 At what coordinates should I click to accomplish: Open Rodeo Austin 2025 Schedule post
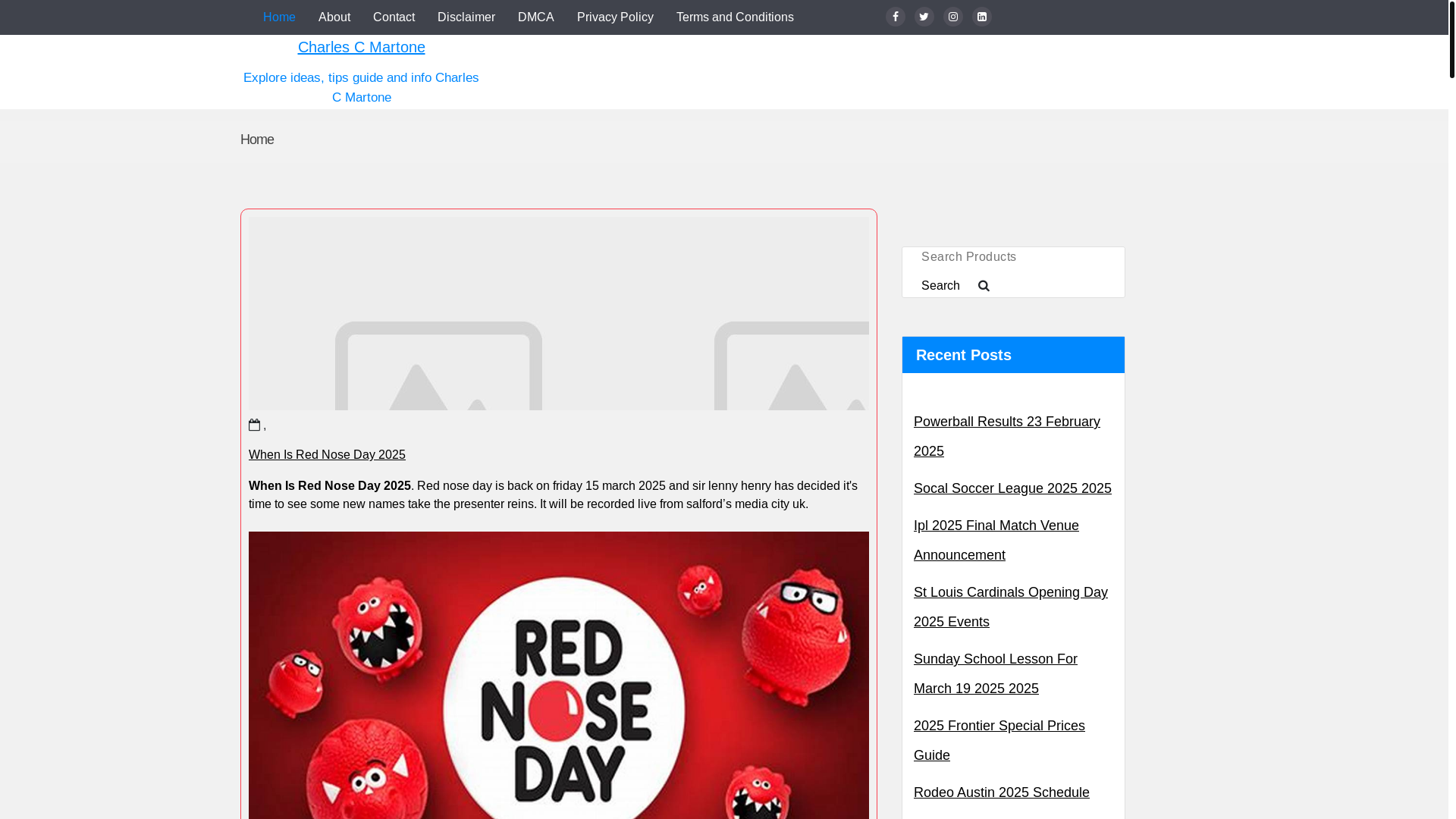coord(1002,792)
